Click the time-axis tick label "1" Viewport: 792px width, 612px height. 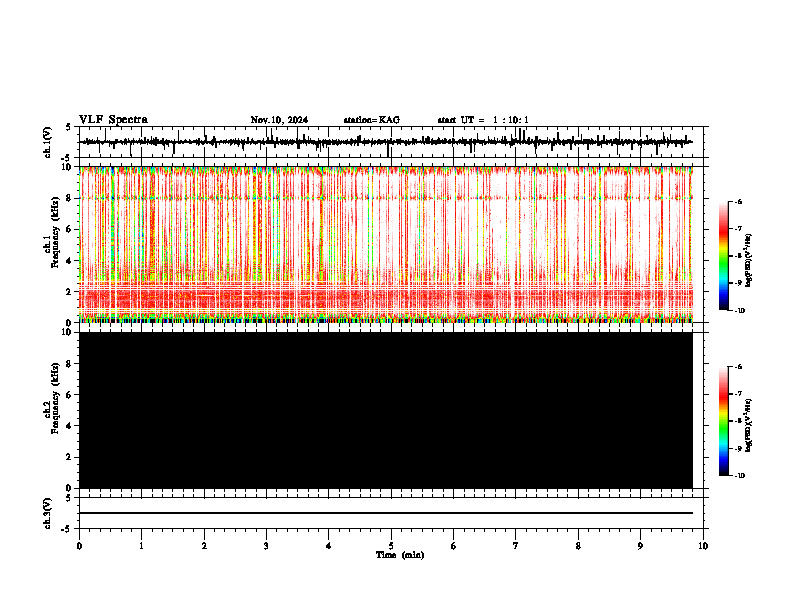click(141, 546)
